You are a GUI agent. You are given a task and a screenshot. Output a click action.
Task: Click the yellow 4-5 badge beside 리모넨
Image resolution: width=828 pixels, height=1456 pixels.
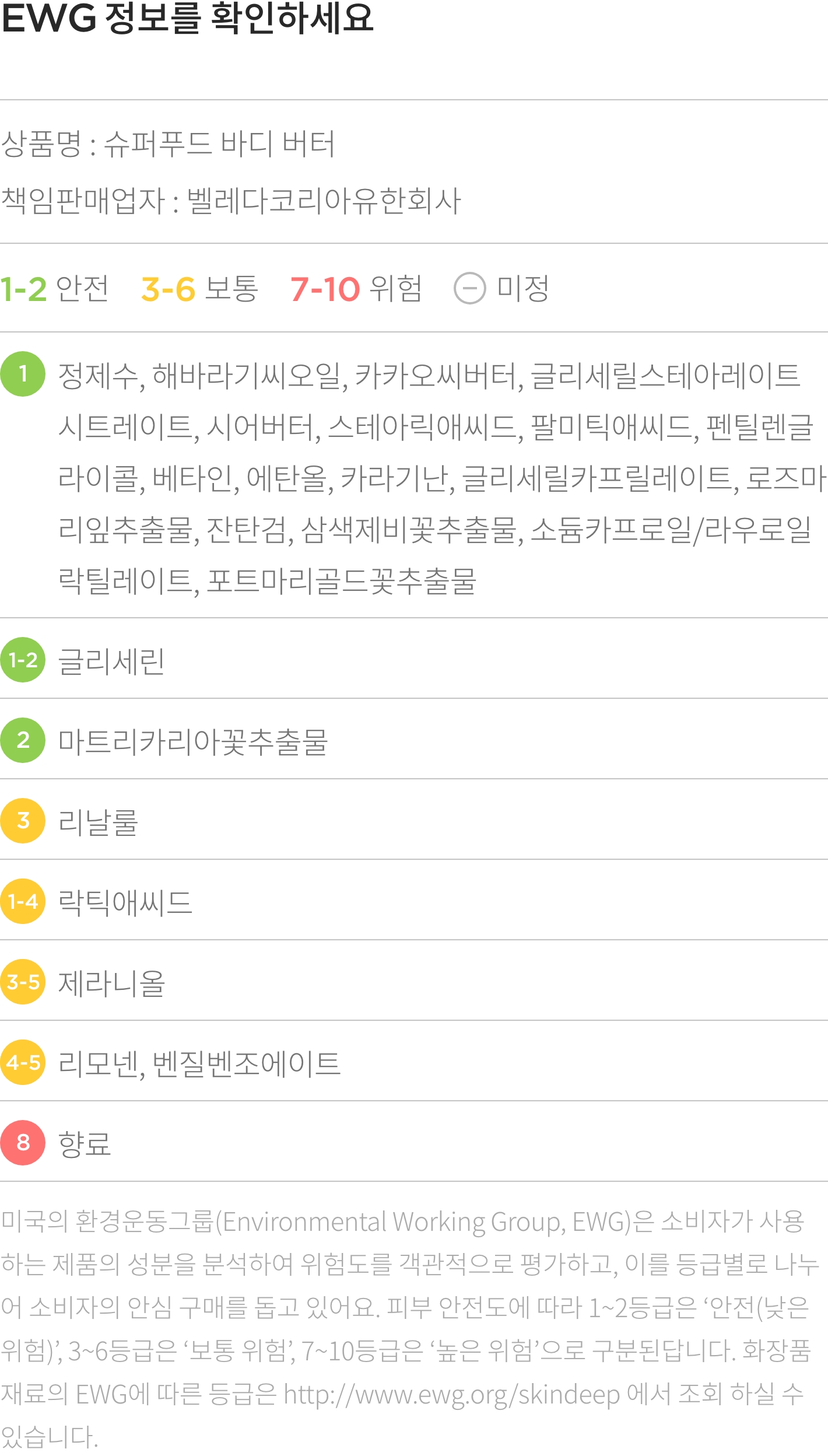pyautogui.click(x=23, y=1062)
